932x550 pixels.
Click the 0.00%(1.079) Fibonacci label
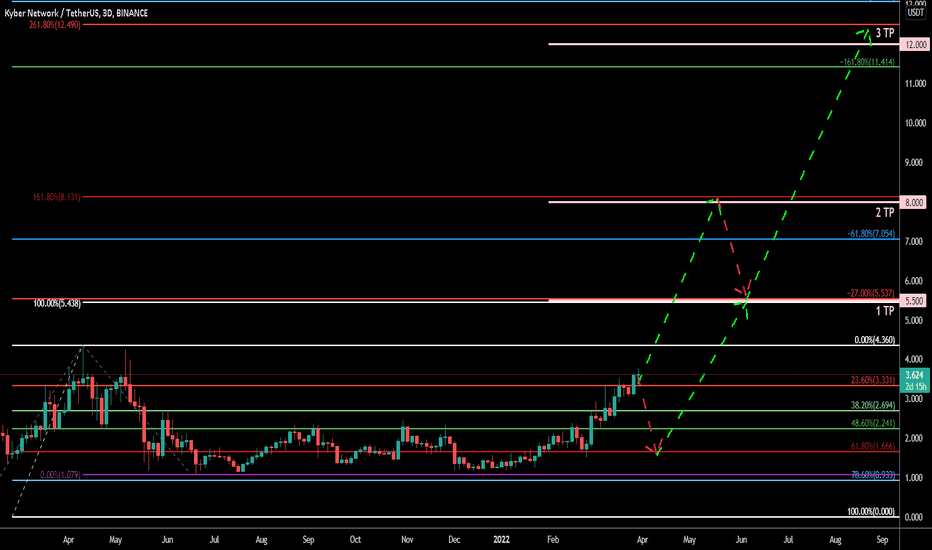60,475
